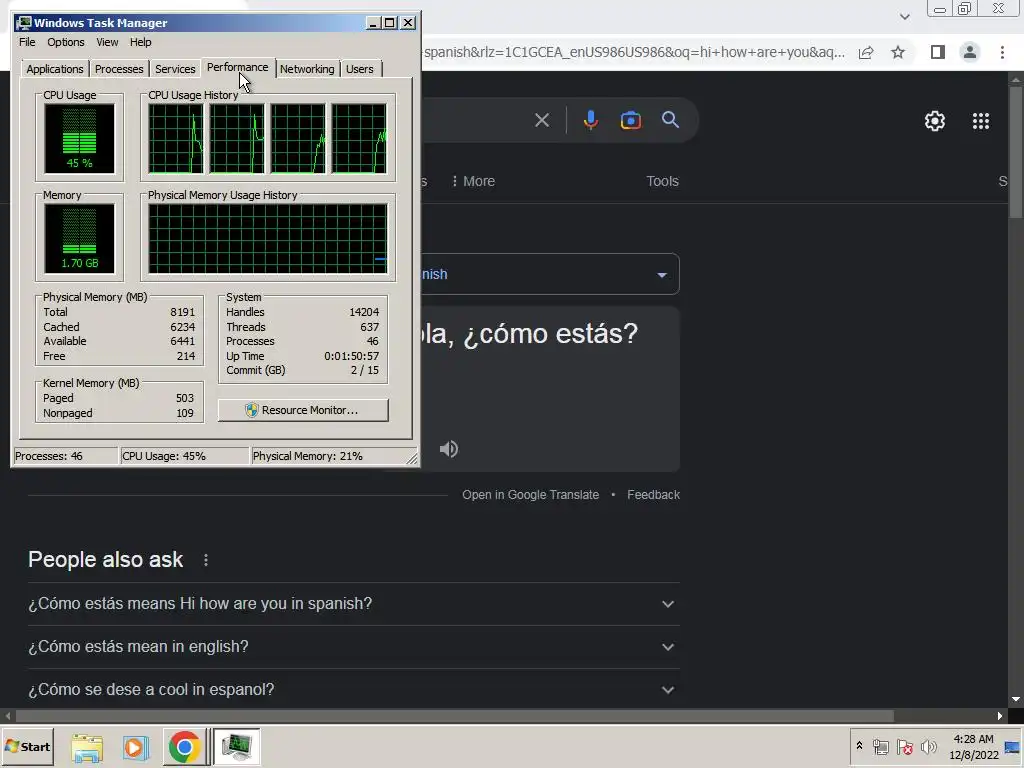
Task: Bookmark this page with star icon
Action: pyautogui.click(x=898, y=52)
